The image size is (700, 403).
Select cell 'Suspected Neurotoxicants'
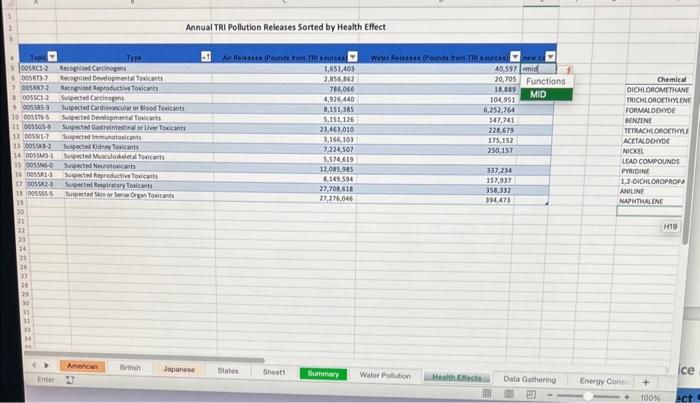tap(100, 166)
